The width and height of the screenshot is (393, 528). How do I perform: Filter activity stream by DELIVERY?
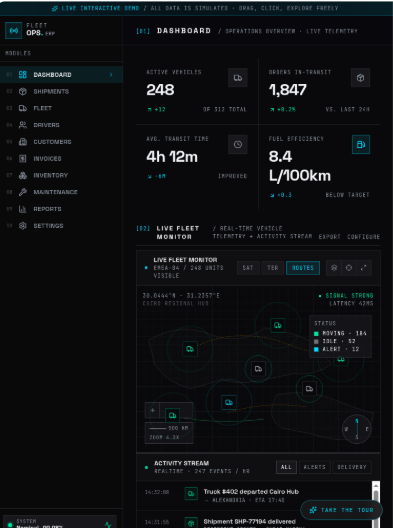tap(352, 467)
